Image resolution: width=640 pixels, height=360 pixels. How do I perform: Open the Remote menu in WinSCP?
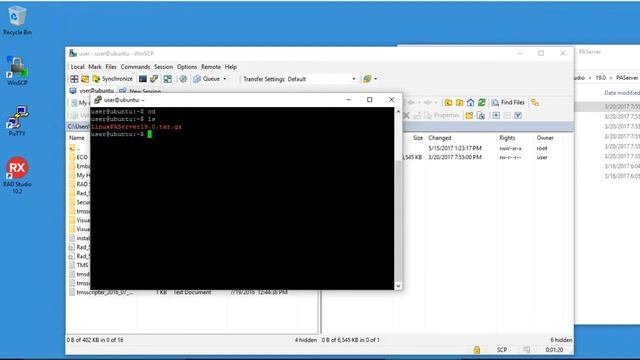(x=211, y=67)
